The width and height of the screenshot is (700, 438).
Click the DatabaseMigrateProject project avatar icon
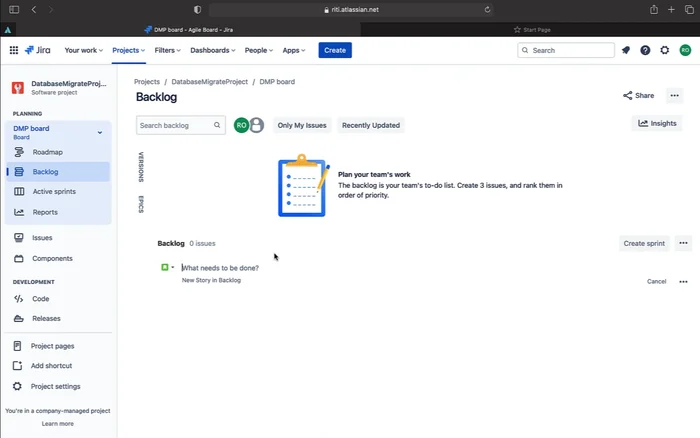tap(18, 88)
